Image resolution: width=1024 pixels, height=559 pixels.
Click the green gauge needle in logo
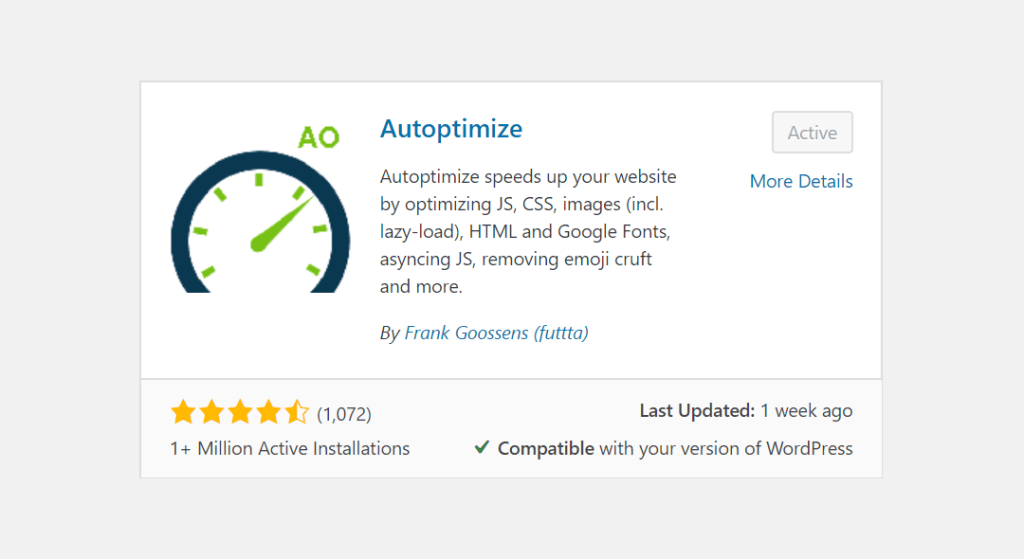(x=281, y=223)
